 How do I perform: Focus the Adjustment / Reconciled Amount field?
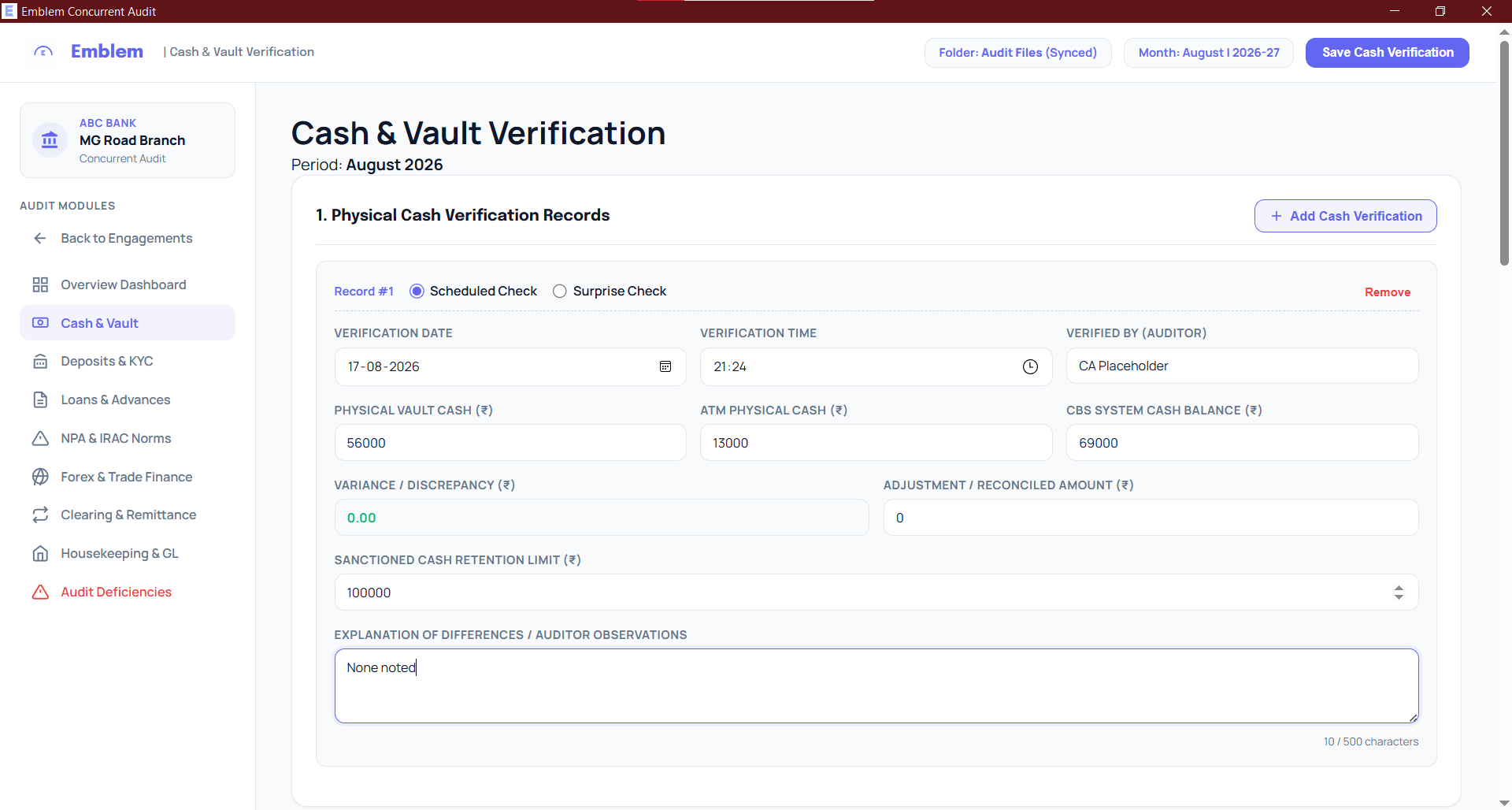[1151, 518]
